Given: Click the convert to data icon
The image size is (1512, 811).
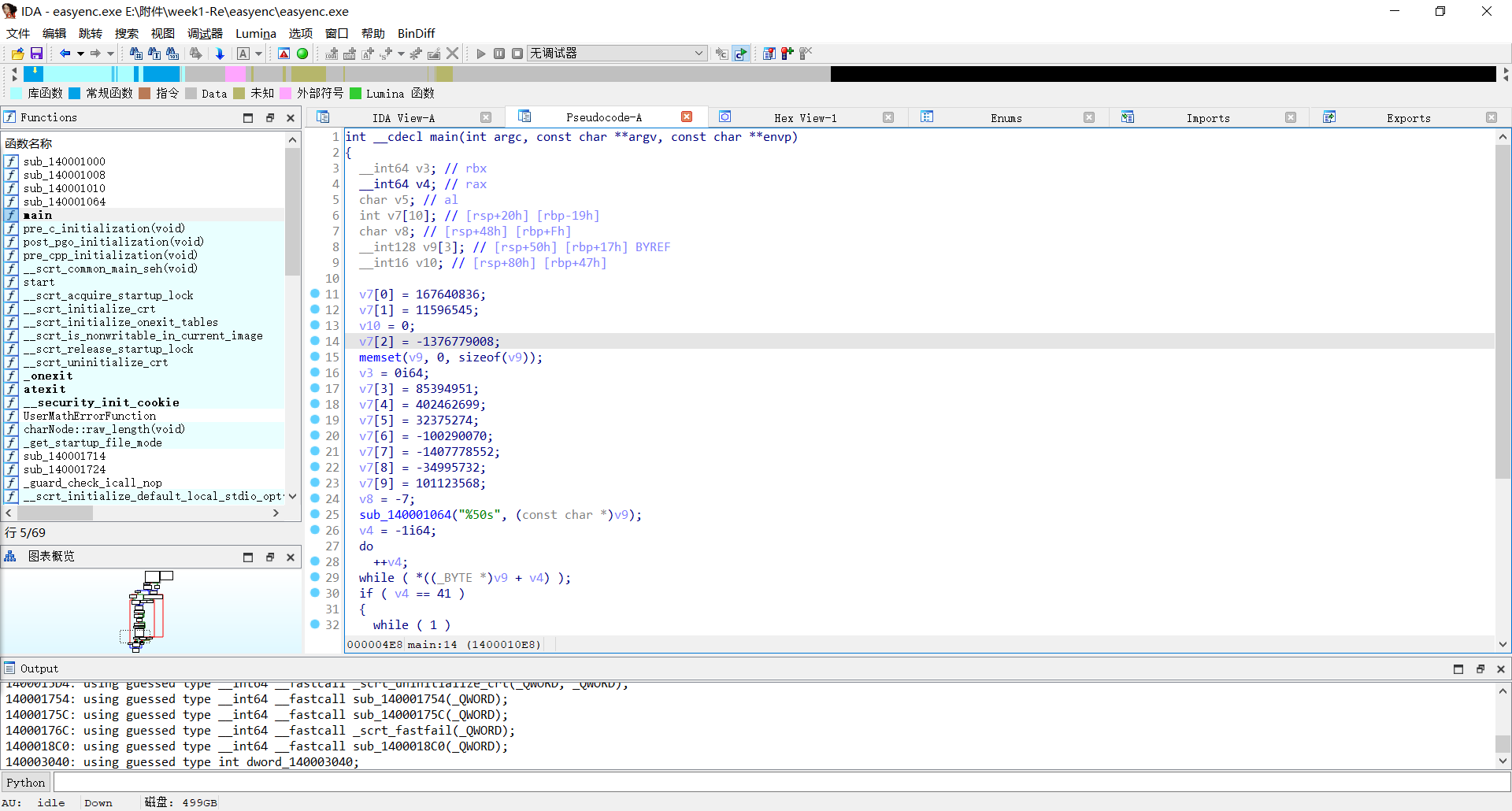Looking at the screenshot, I should point(350,54).
